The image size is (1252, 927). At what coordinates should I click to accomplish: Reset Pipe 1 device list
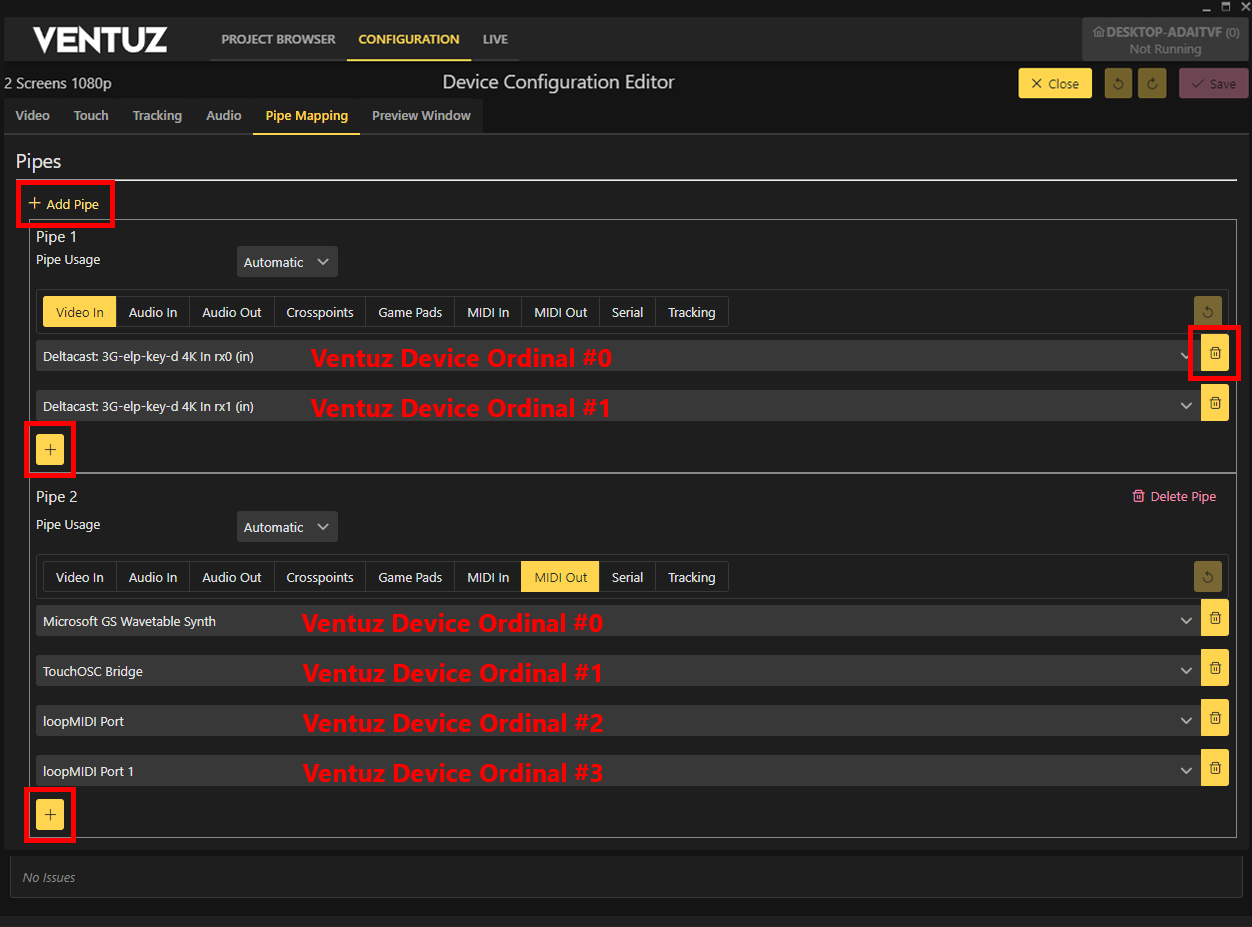(1207, 312)
